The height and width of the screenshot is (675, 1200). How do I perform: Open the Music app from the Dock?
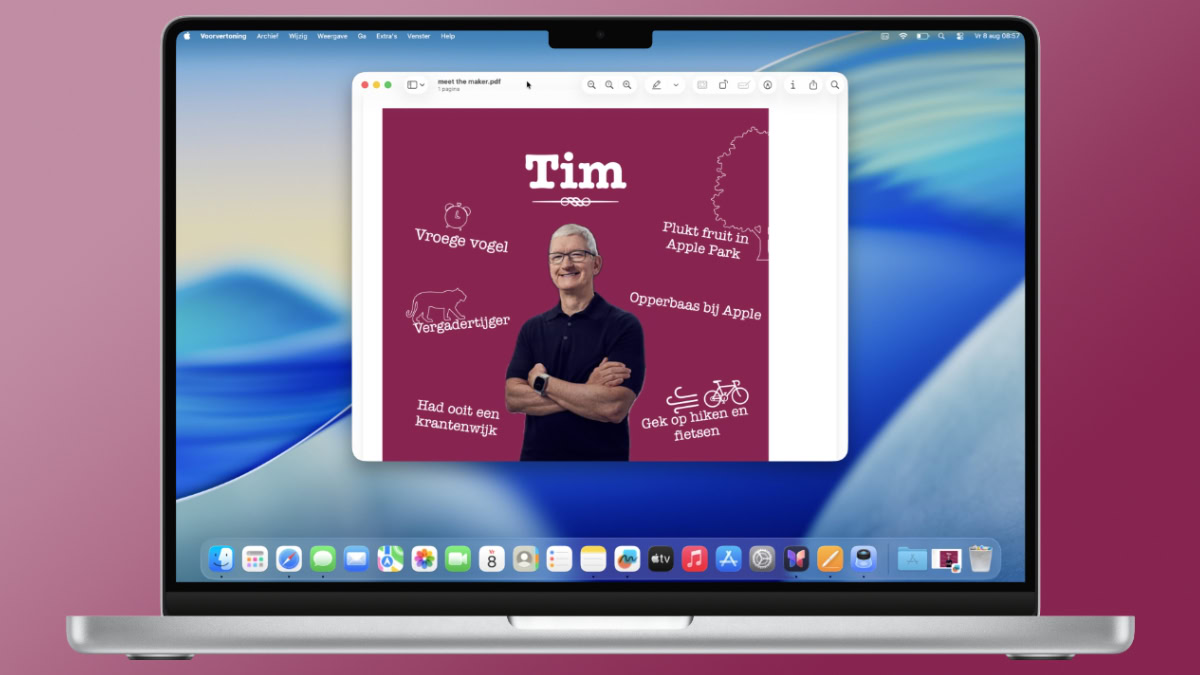[x=693, y=559]
